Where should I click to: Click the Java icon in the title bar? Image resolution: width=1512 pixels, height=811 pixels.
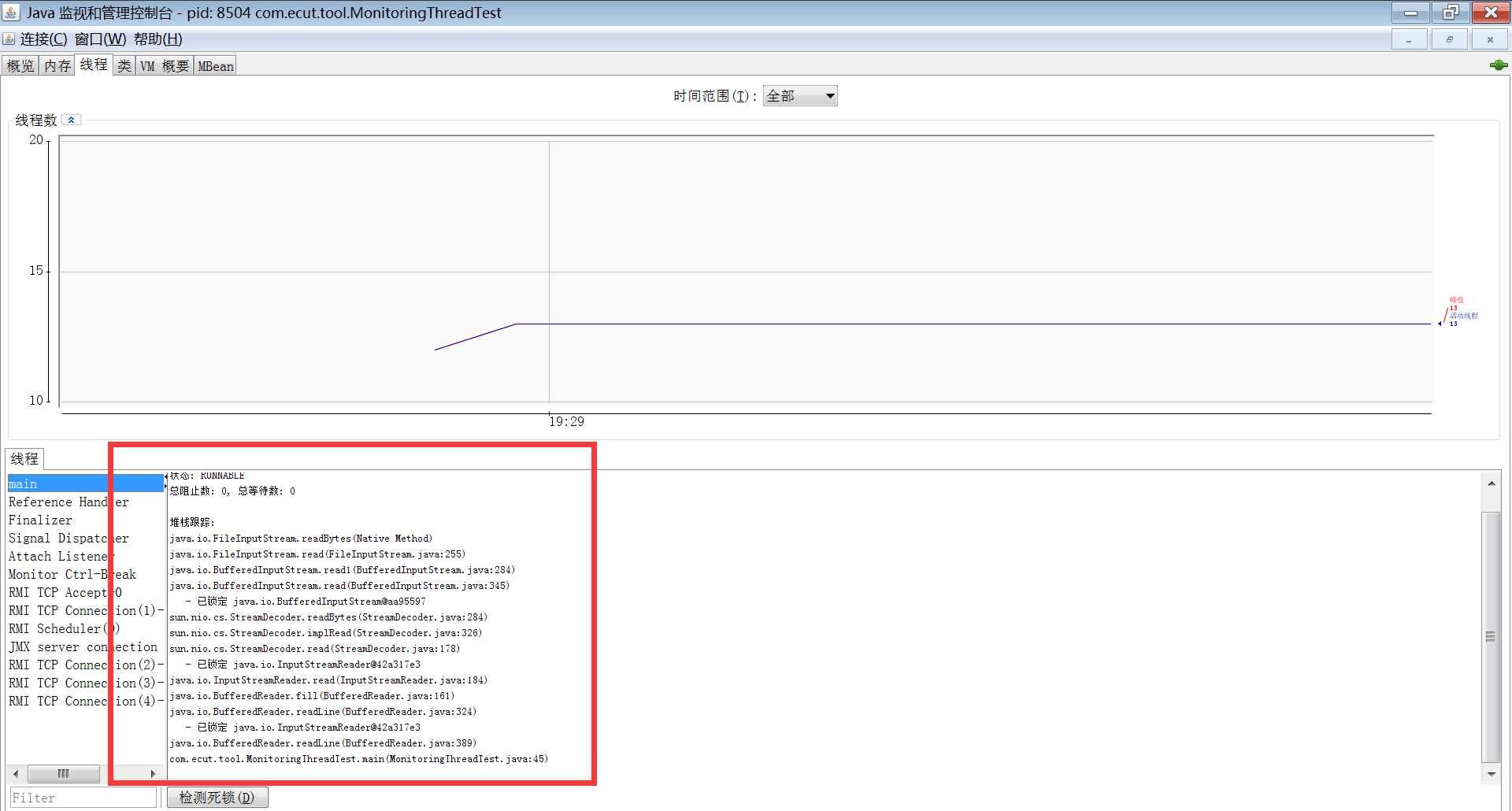pos(11,13)
